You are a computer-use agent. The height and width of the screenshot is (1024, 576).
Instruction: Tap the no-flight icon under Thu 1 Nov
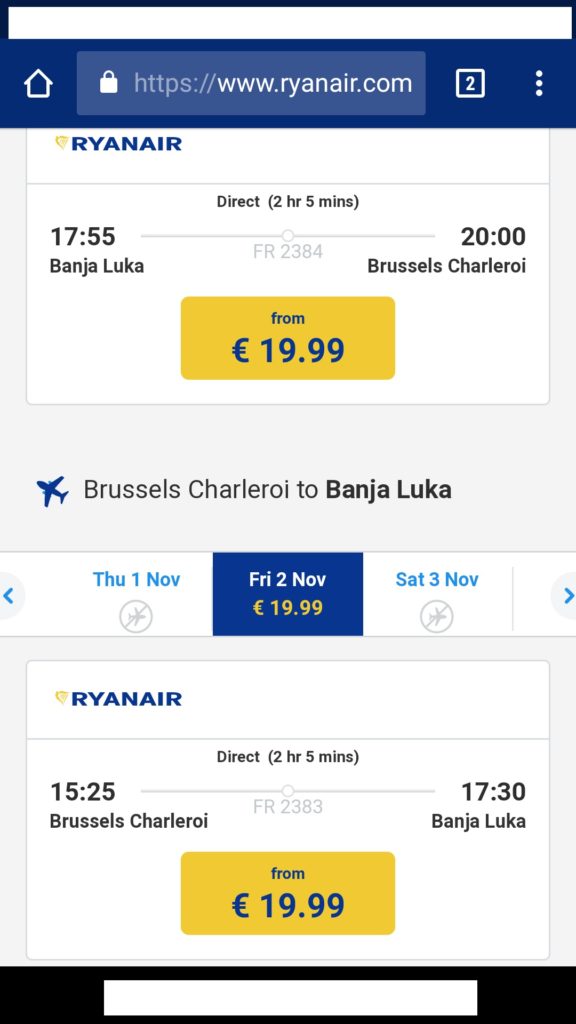pos(136,616)
